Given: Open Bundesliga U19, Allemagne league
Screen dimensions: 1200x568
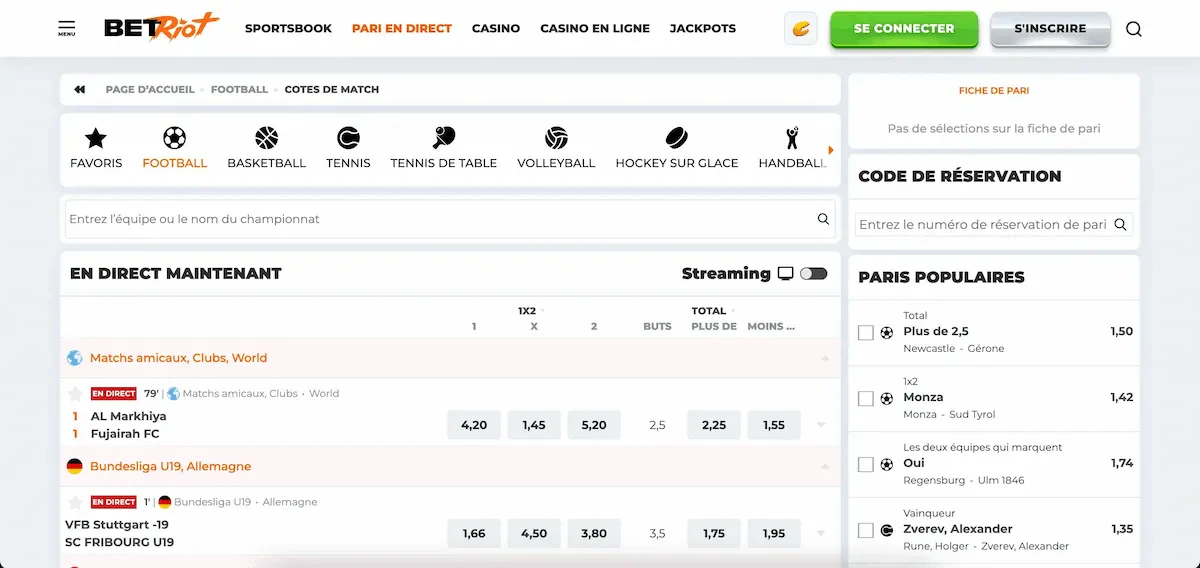Looking at the screenshot, I should pos(170,467).
